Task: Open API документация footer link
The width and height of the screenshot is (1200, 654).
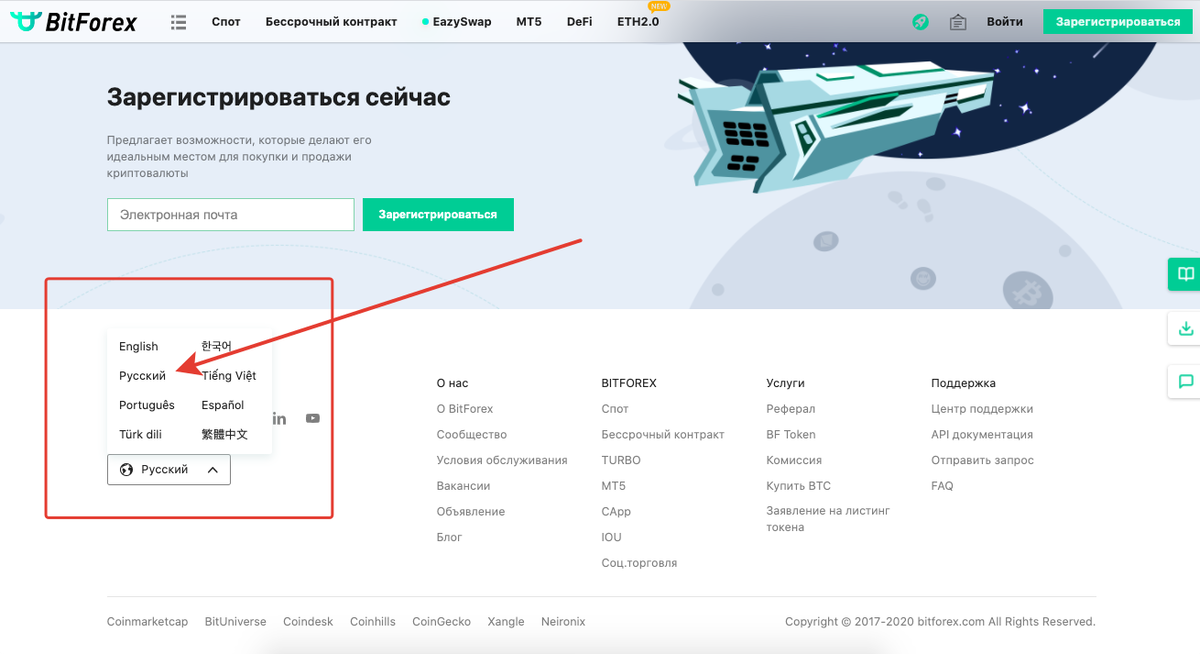Action: (982, 435)
